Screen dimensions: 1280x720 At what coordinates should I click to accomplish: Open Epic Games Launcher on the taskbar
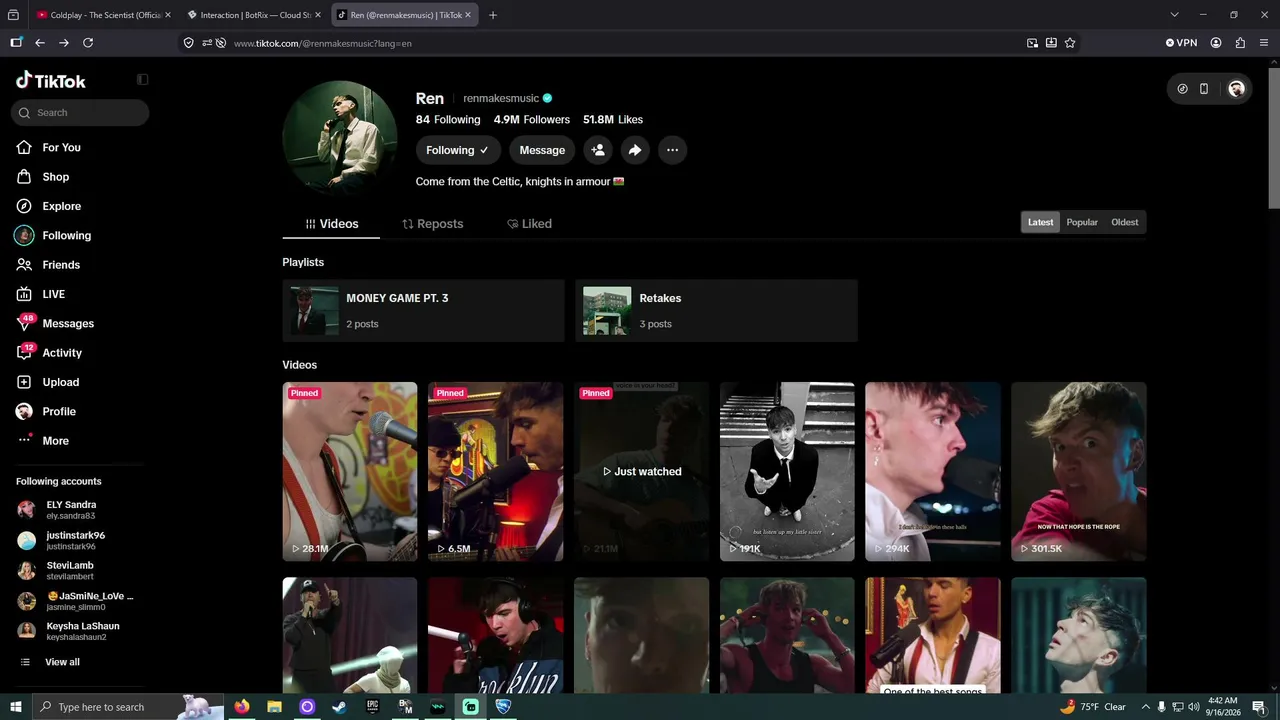pos(373,707)
